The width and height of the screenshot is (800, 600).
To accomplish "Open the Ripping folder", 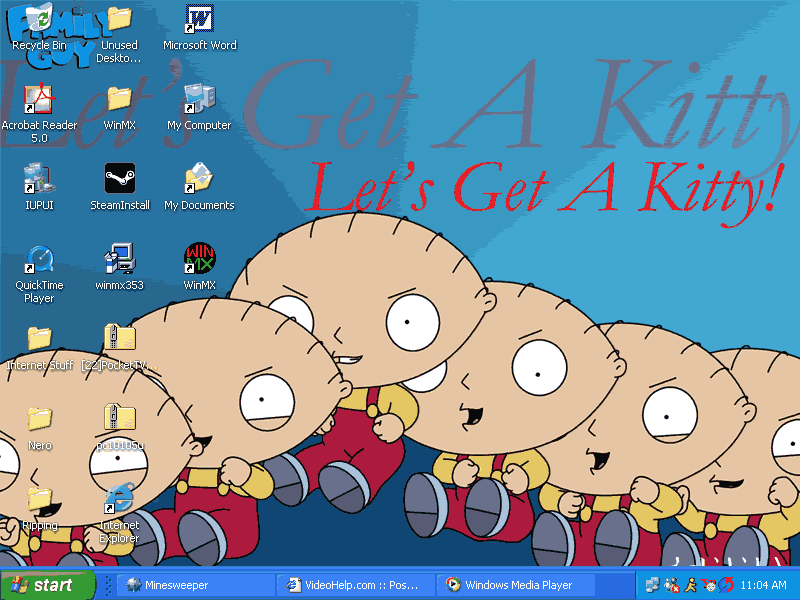I will point(39,508).
